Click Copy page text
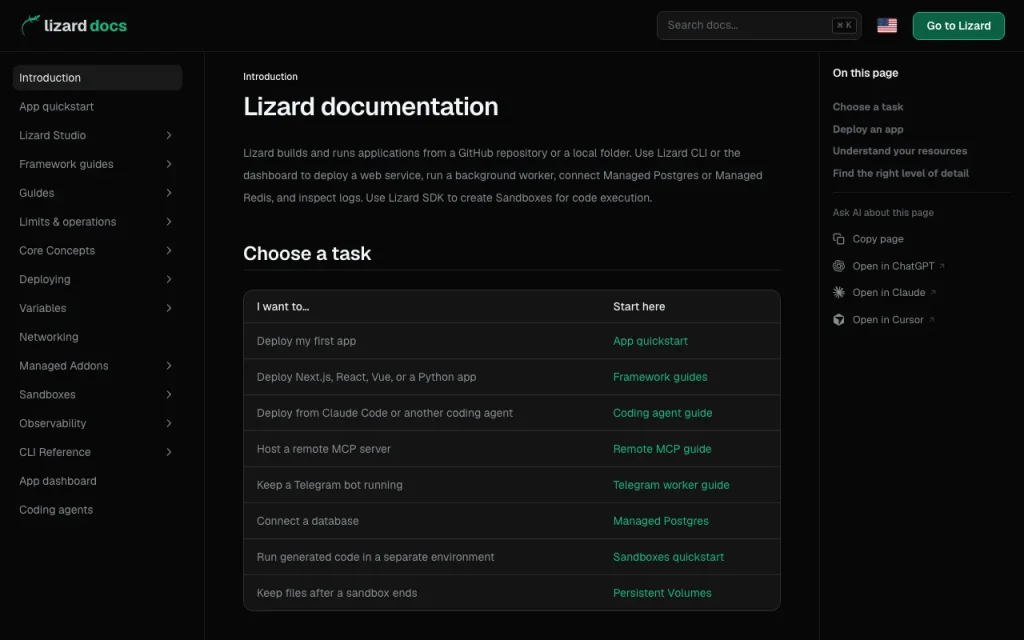 coord(878,239)
